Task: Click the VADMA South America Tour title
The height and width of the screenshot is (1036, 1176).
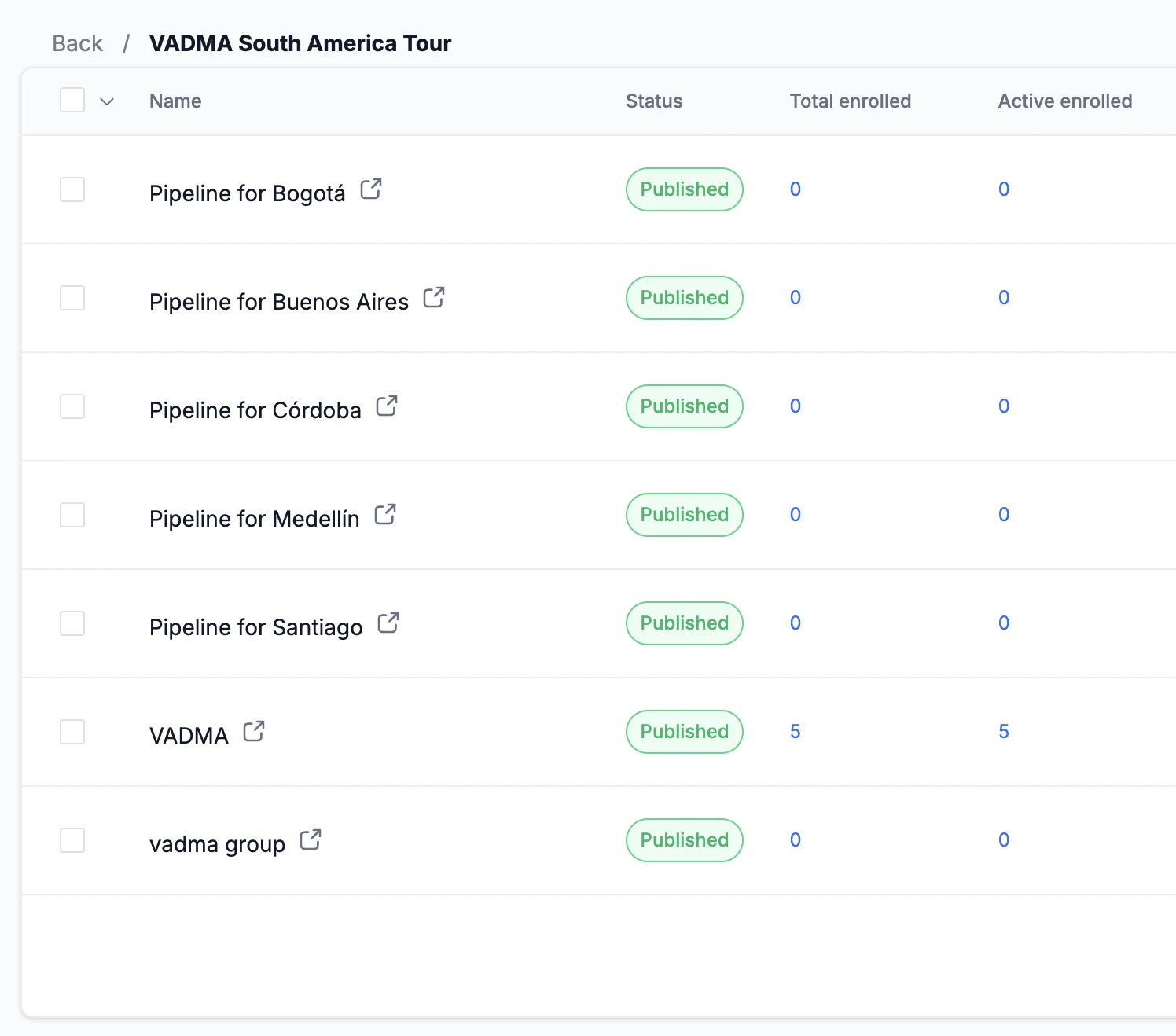Action: pyautogui.click(x=300, y=43)
